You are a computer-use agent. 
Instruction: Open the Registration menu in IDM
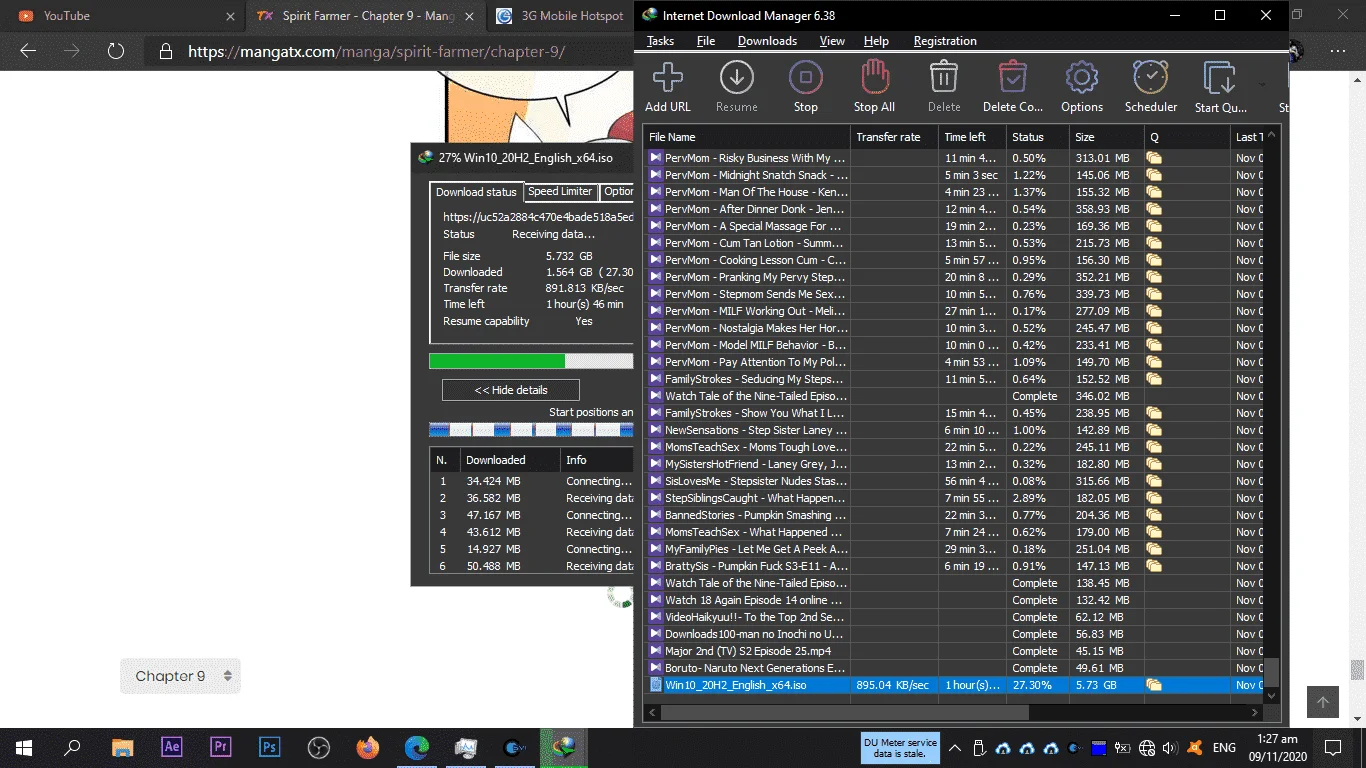click(x=945, y=41)
